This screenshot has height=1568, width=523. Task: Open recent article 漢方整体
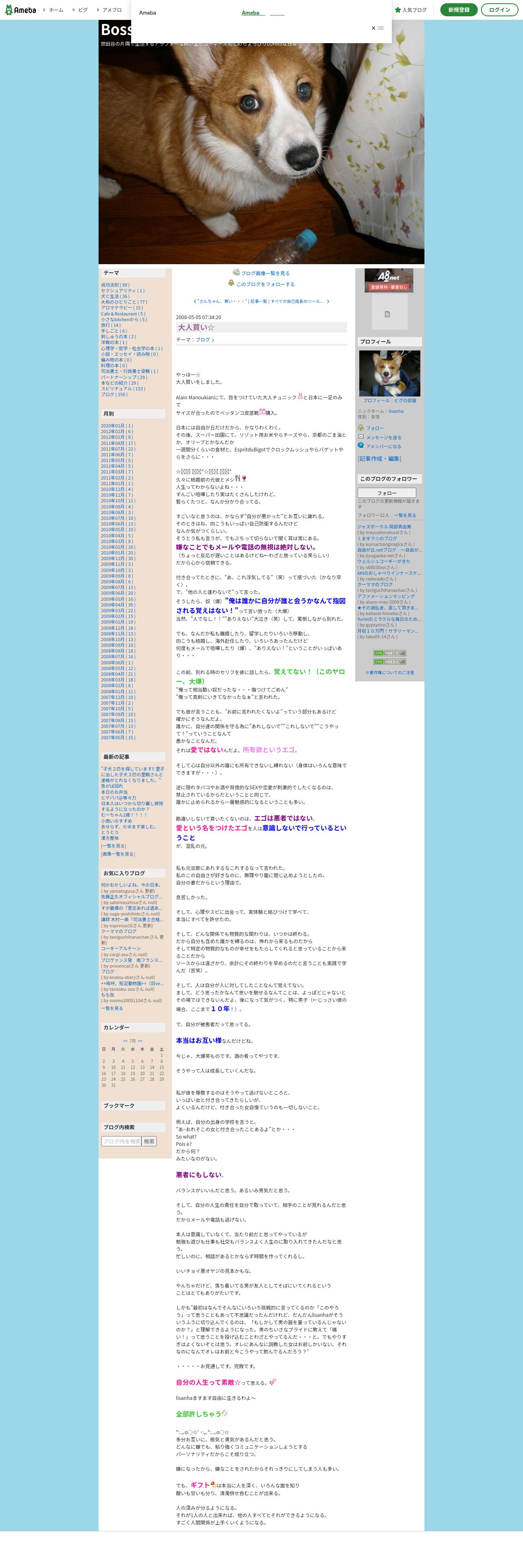[x=110, y=838]
